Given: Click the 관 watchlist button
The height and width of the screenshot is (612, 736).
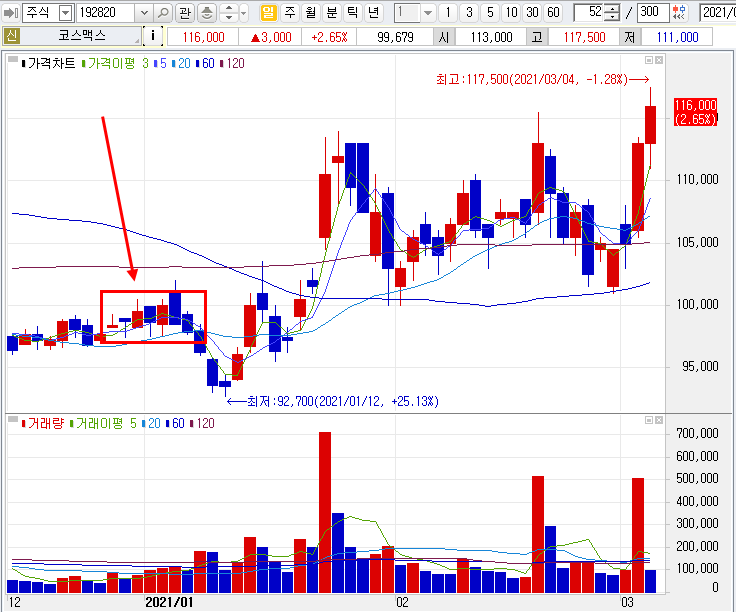Looking at the screenshot, I should (x=185, y=13).
